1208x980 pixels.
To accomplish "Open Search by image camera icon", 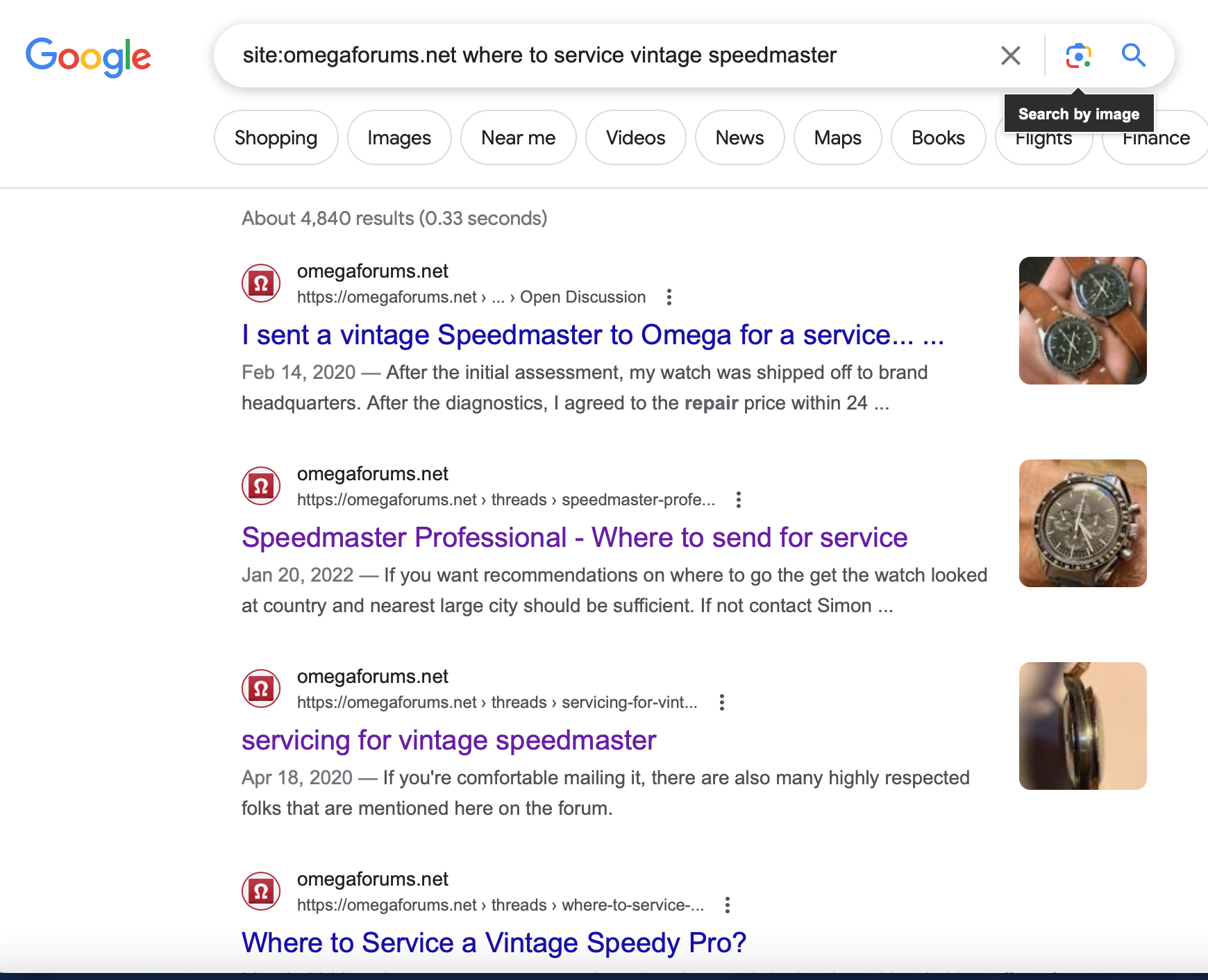I will (1078, 56).
